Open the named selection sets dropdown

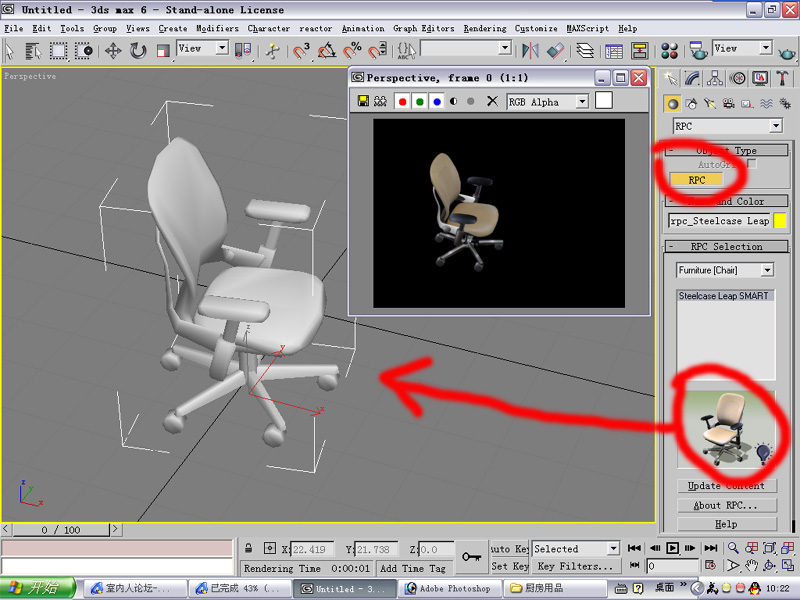click(x=466, y=48)
